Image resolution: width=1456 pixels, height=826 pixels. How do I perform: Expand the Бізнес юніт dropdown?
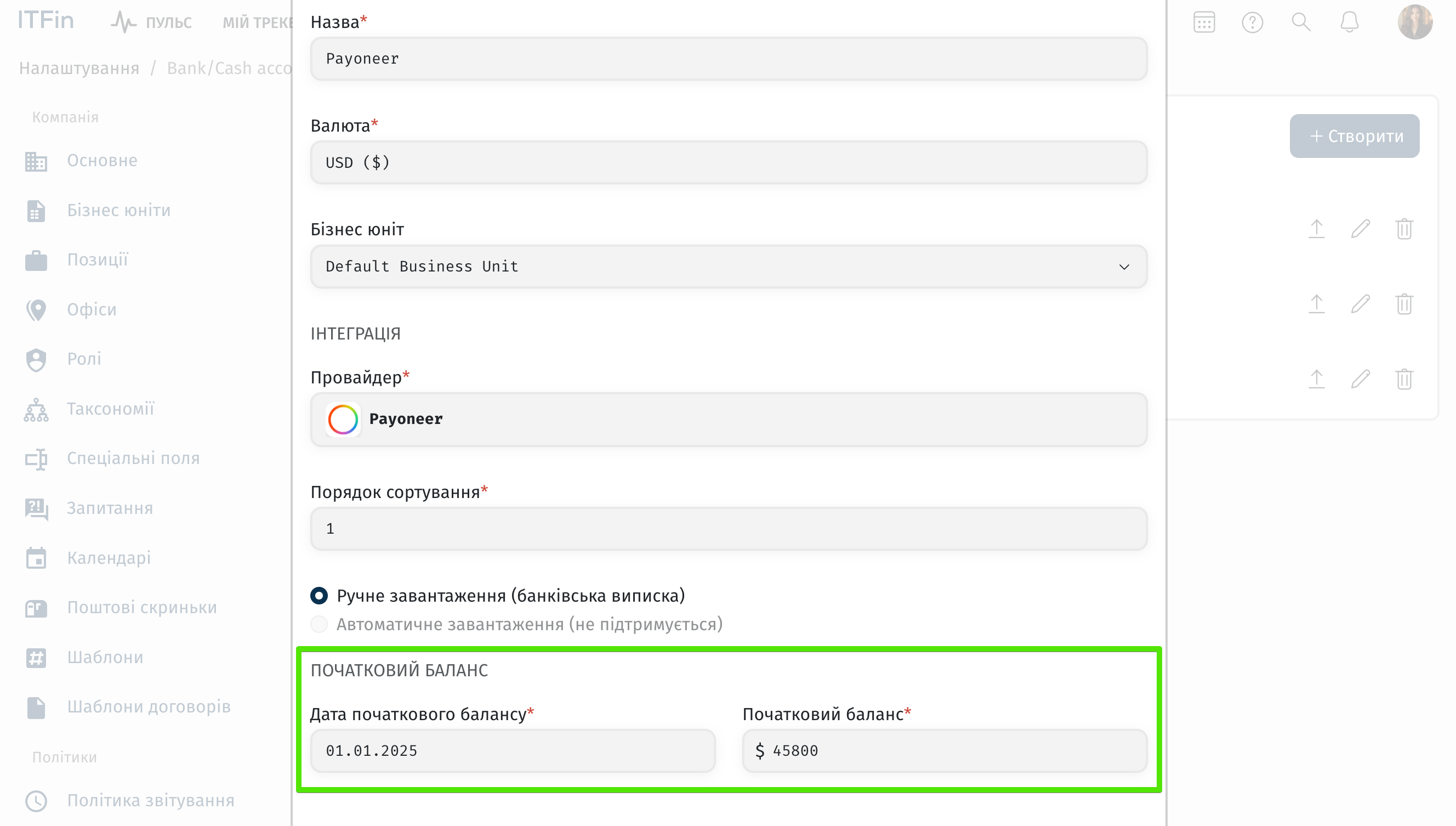[x=729, y=267]
